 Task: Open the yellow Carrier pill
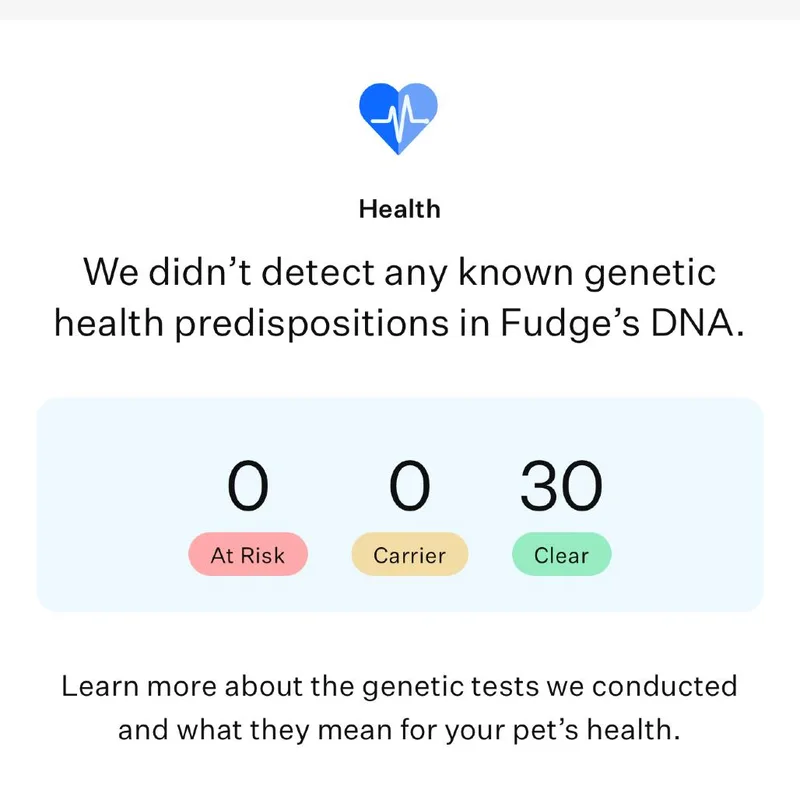click(x=410, y=554)
